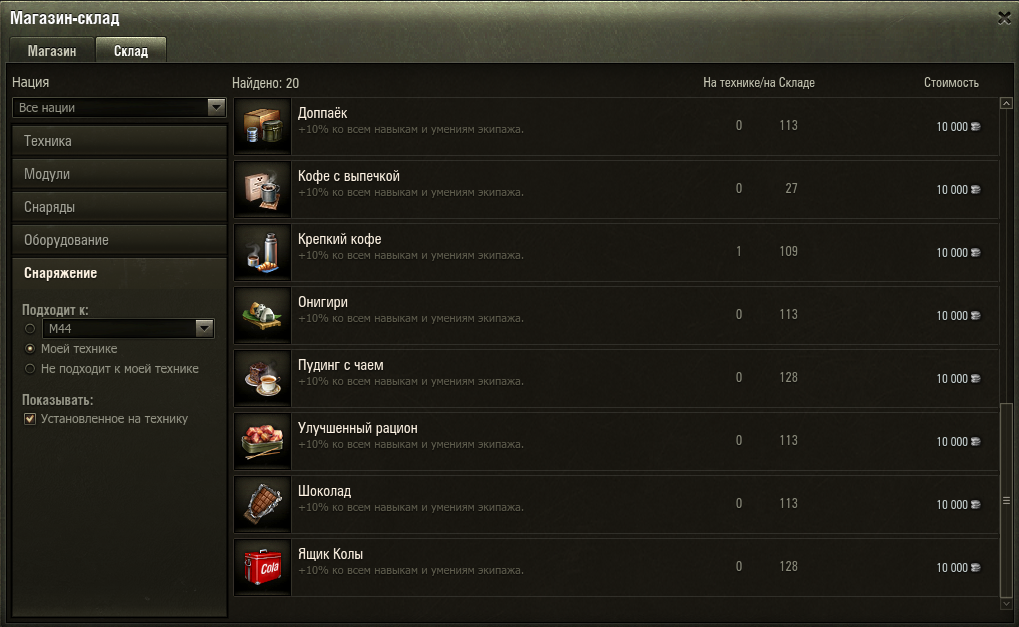Click the Пудинг с чаем icon
Screen dimensions: 1019x627
pos(263,378)
